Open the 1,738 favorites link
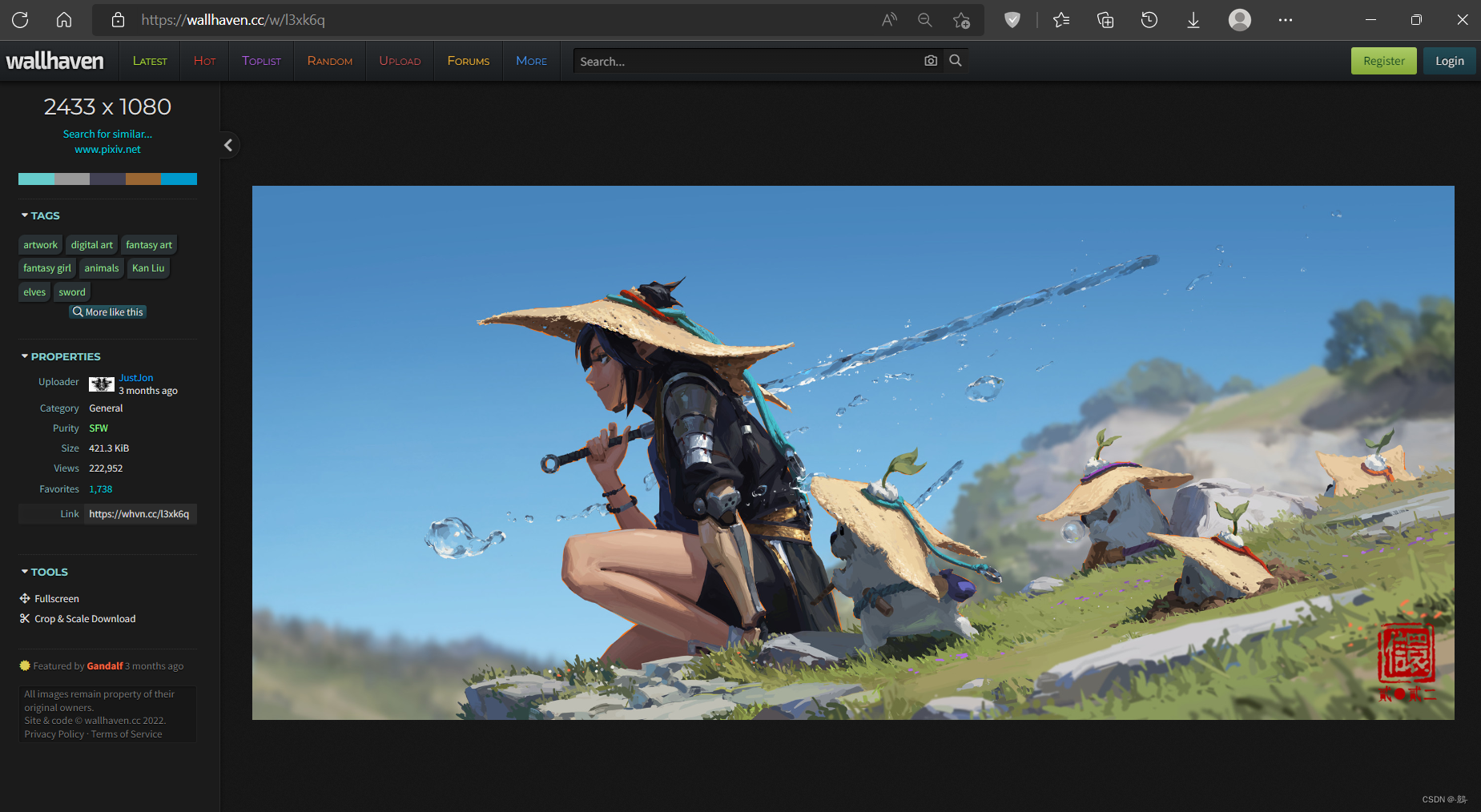 coord(101,488)
